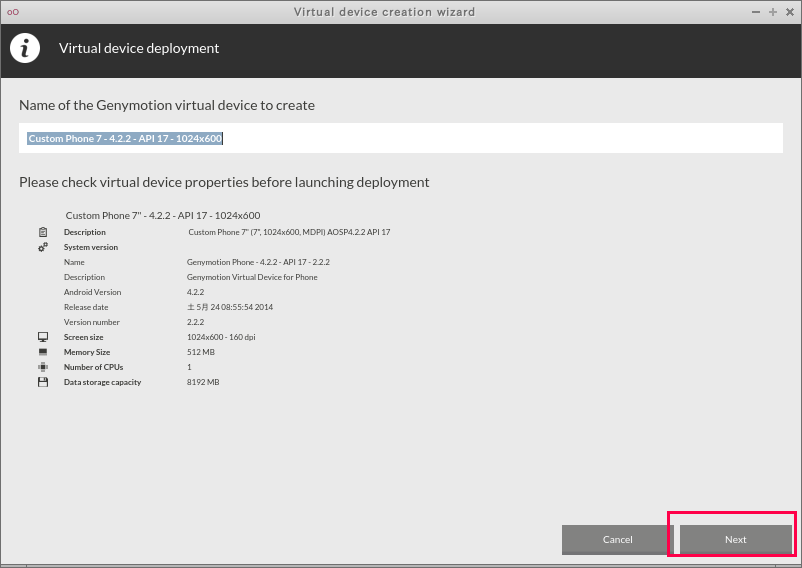Viewport: 802px width, 568px height.
Task: Click the 'Please check virtual device properties' text
Action: pos(224,182)
